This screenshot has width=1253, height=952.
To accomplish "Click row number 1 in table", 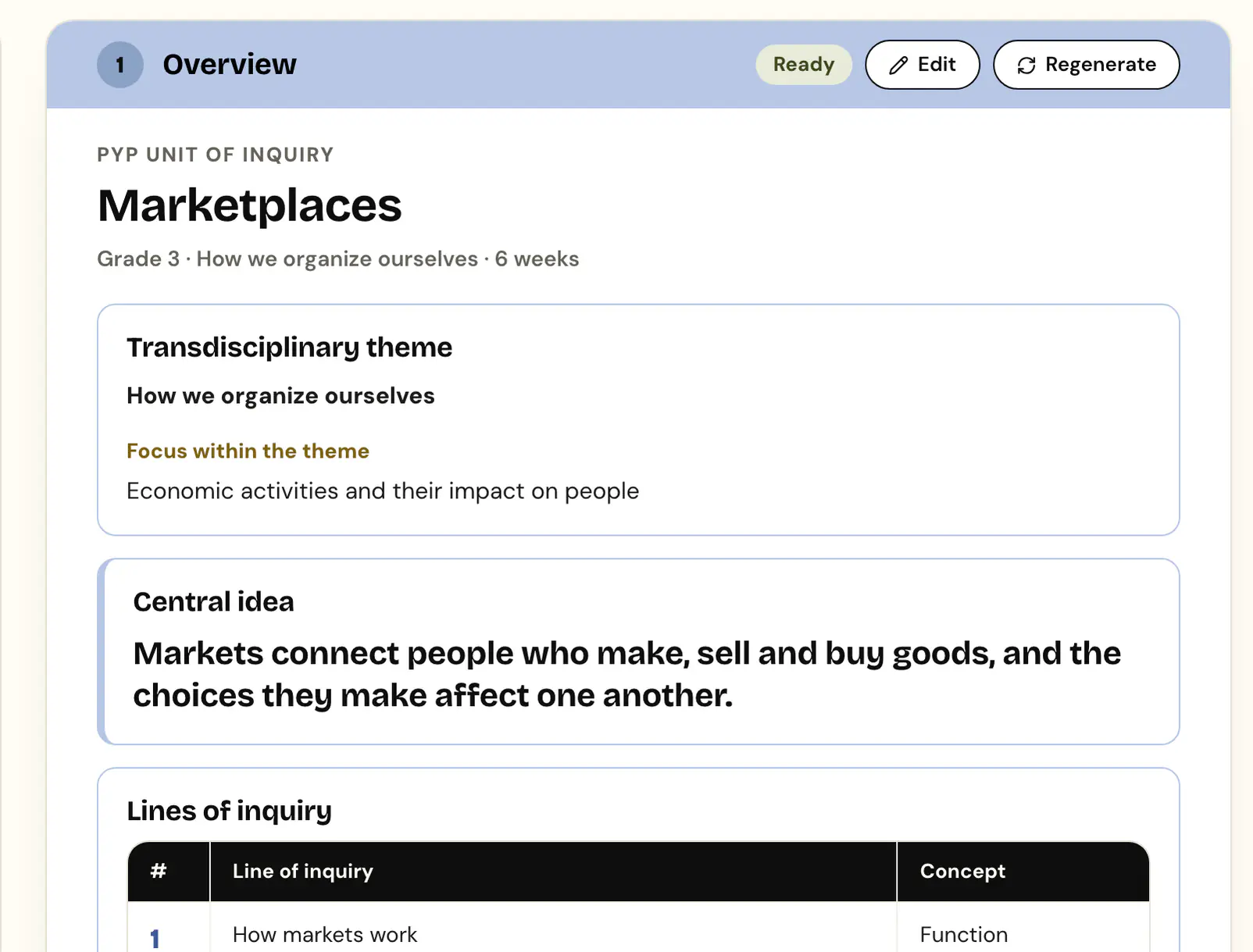I will 155,937.
